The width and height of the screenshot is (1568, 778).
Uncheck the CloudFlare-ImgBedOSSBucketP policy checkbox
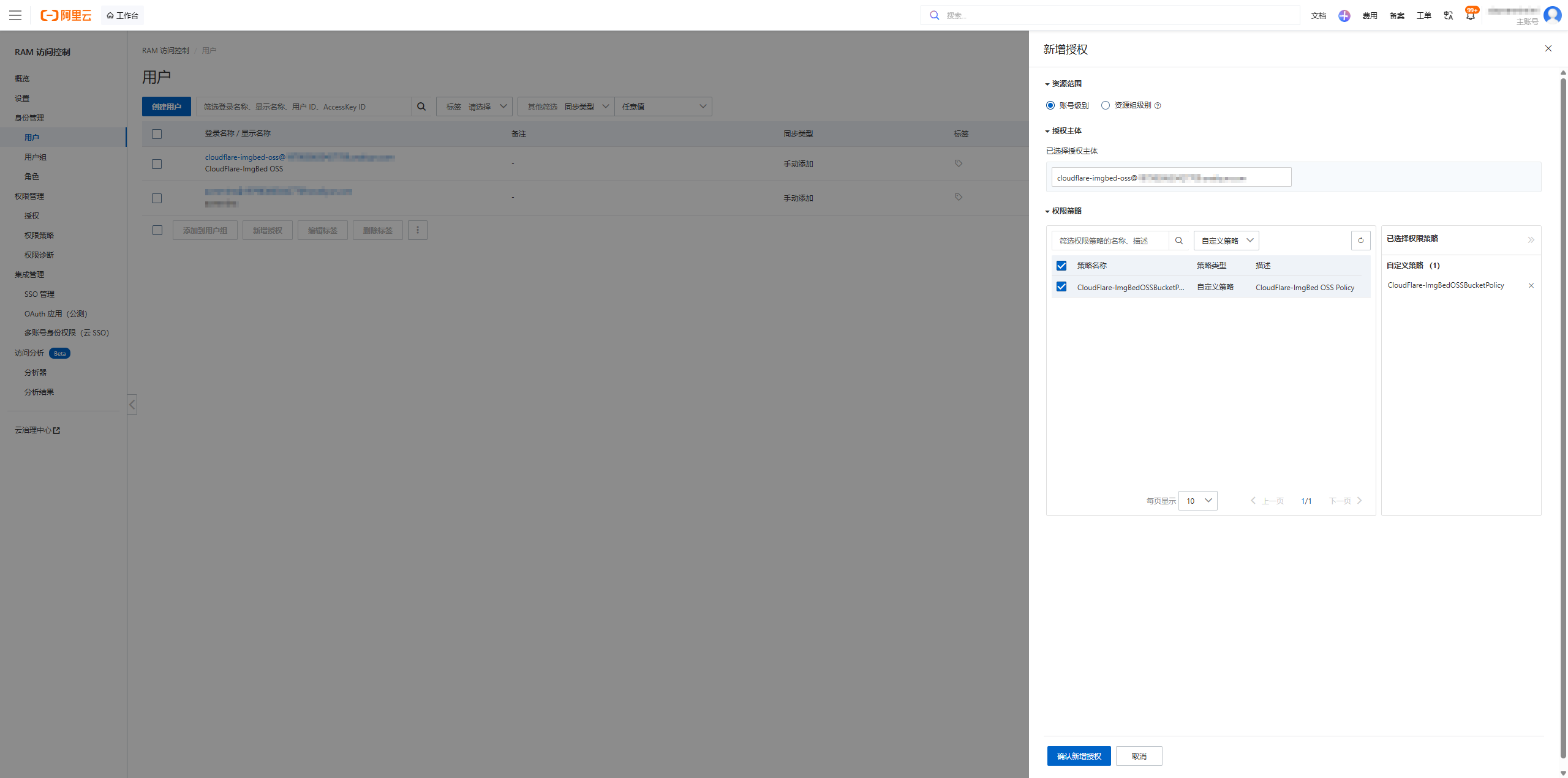[1061, 286]
